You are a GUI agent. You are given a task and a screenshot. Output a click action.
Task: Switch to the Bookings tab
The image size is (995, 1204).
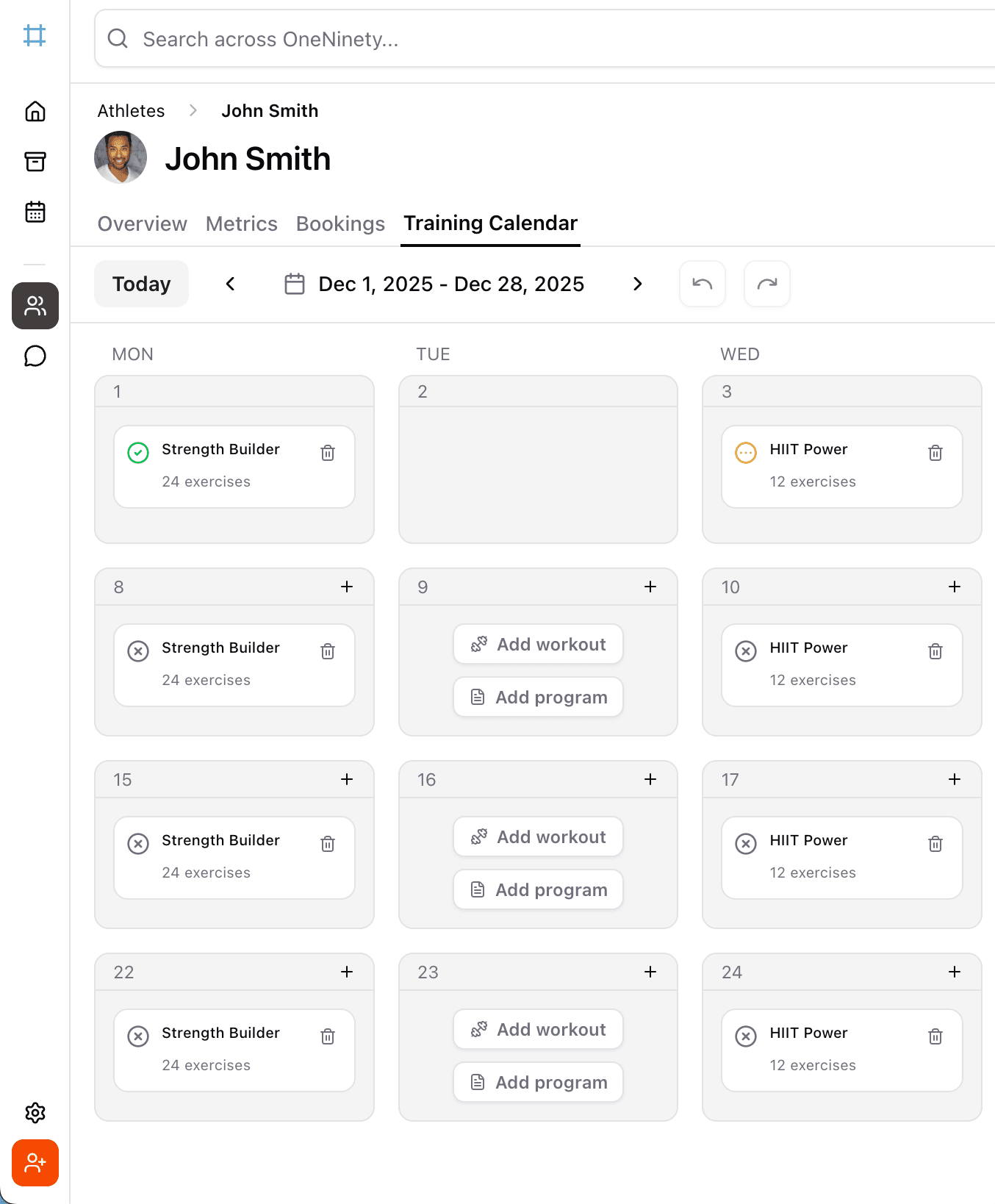pos(340,223)
